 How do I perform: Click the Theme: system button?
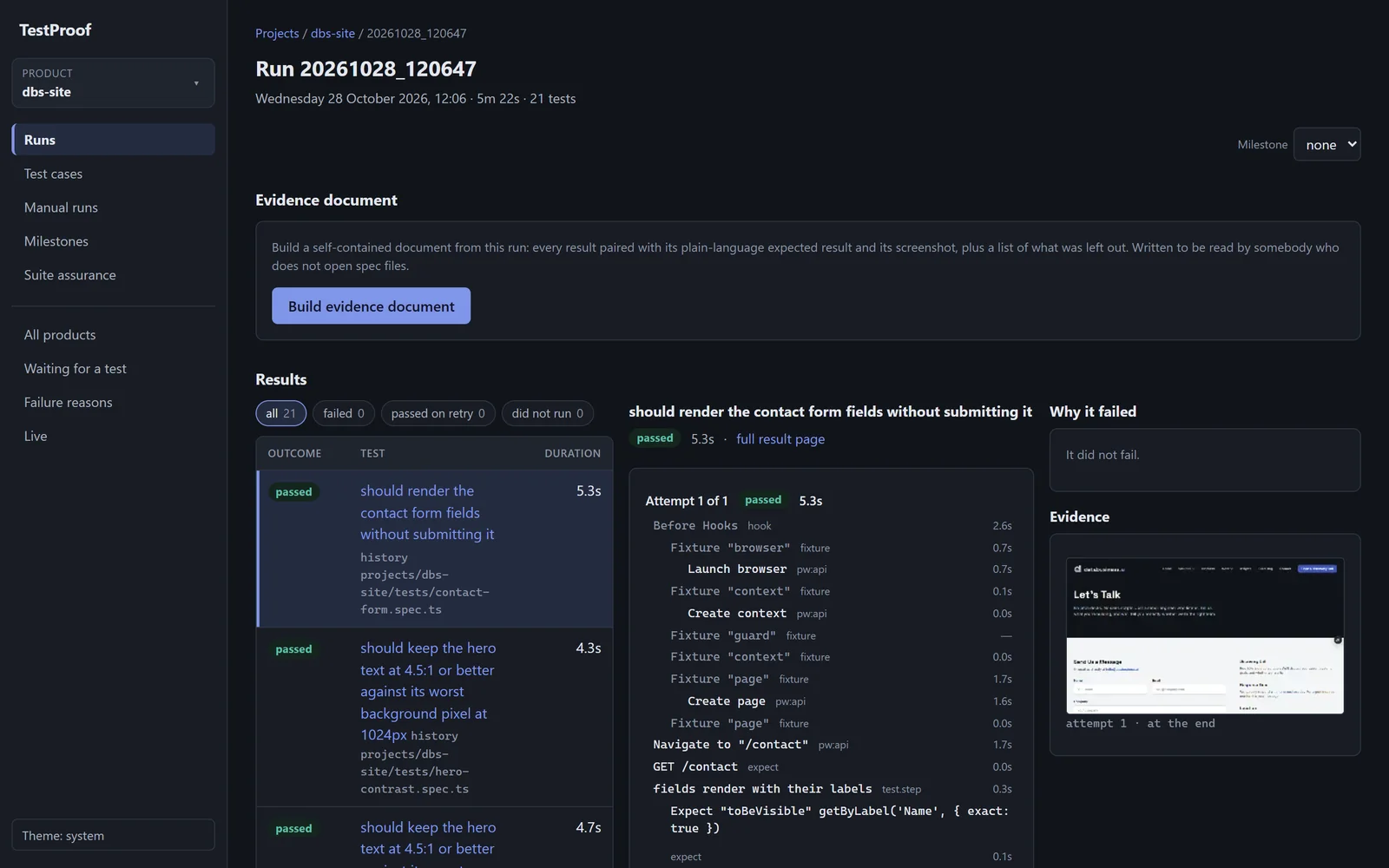[x=113, y=835]
